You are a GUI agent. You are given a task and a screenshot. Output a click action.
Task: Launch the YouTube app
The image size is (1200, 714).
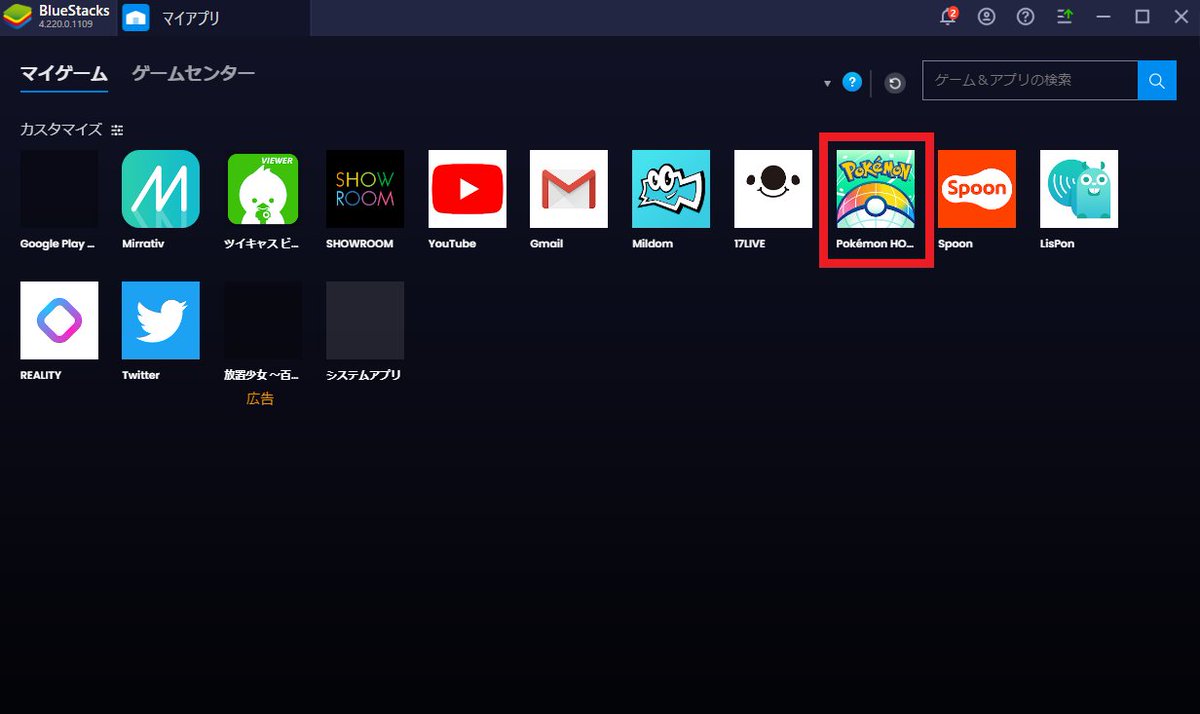pos(467,189)
